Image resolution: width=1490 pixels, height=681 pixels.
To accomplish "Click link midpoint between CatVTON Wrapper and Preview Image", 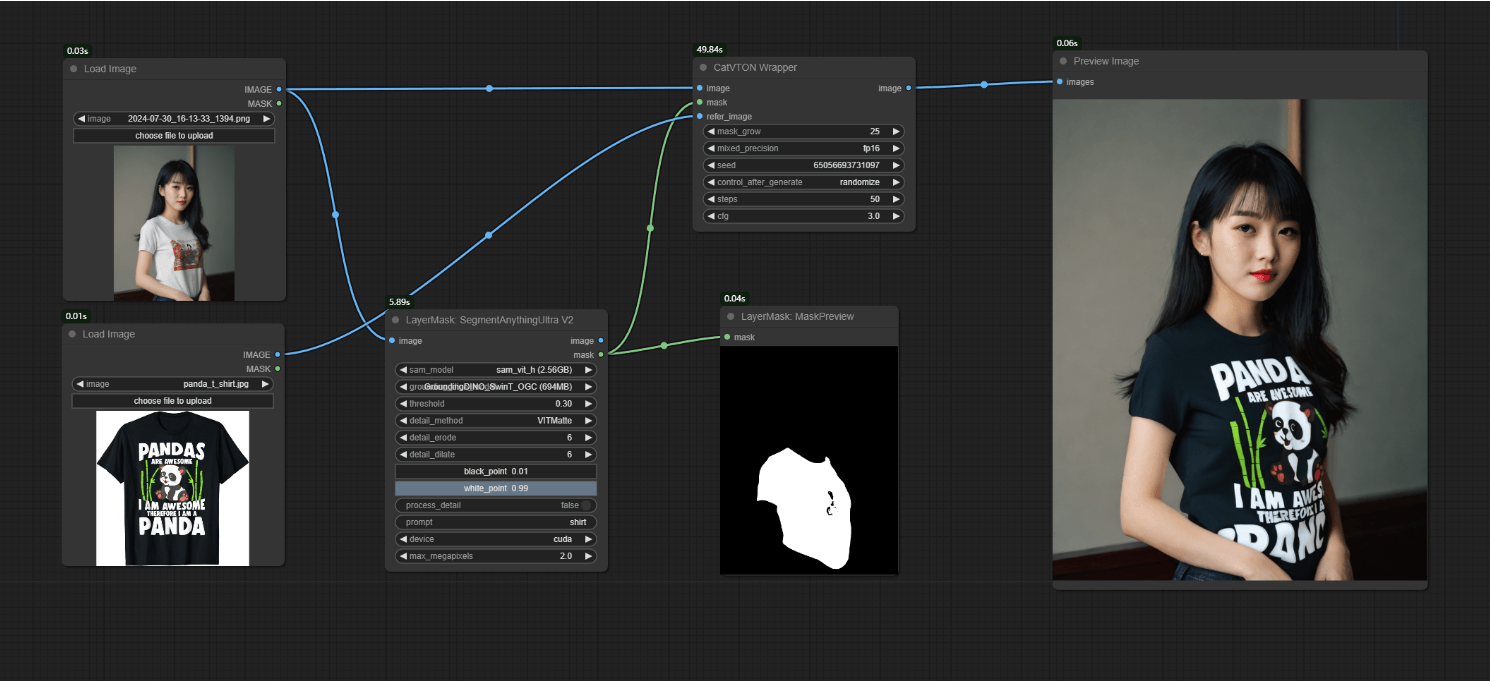I will coord(984,84).
